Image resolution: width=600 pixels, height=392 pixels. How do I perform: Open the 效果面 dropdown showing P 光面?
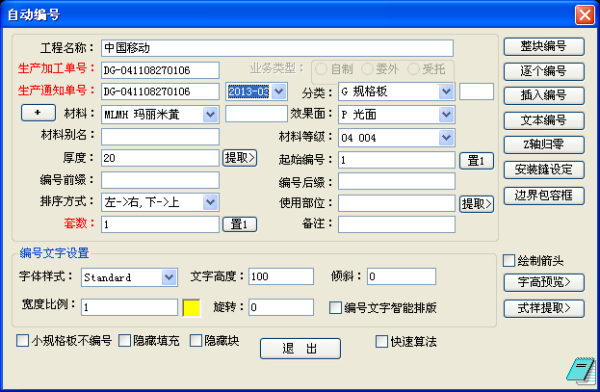tap(446, 114)
